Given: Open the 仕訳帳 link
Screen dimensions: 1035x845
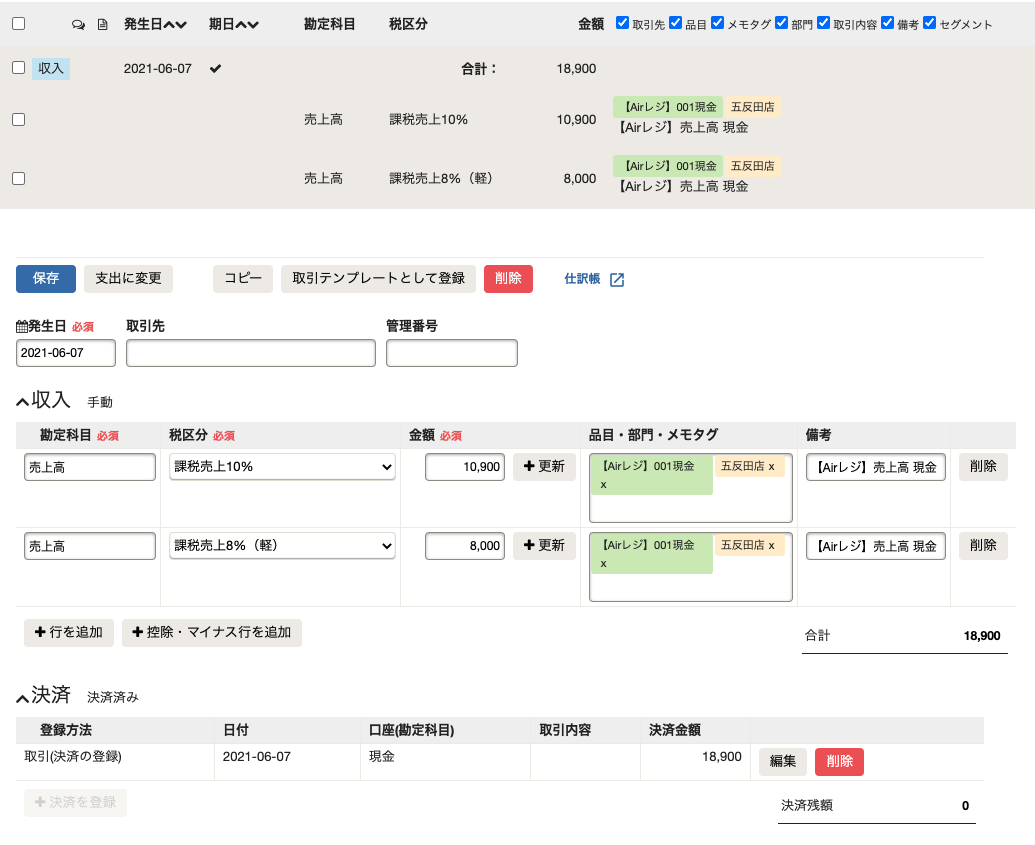Looking at the screenshot, I should coord(582,279).
